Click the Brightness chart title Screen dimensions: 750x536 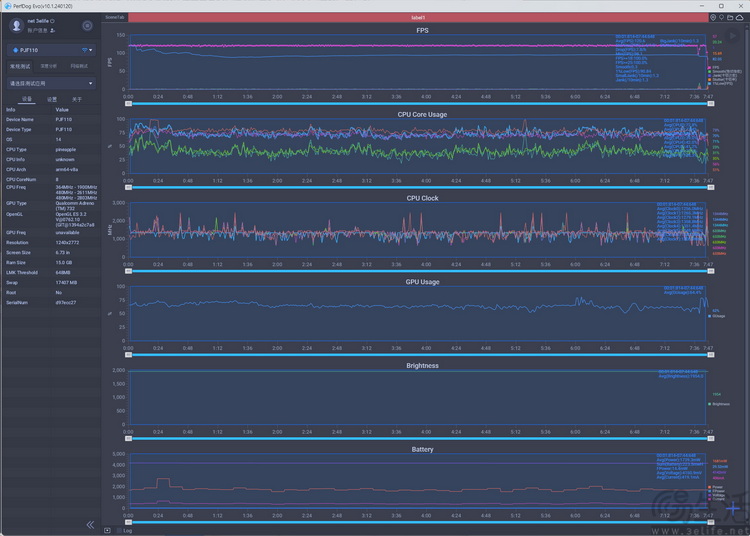pos(422,365)
